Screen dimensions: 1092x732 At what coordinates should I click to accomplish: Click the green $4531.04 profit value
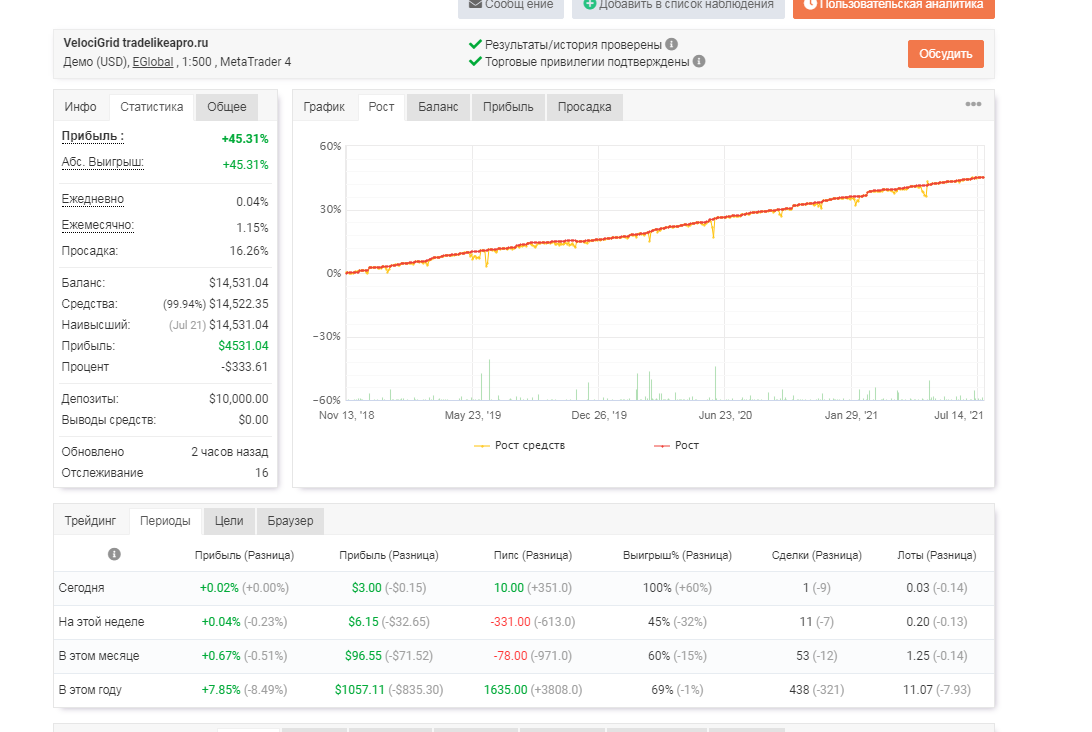(x=243, y=345)
